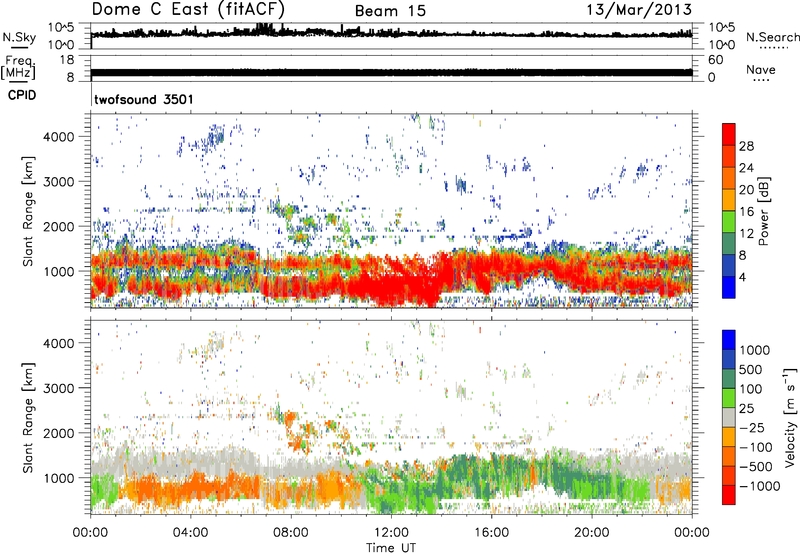Screen dimensions: 800x554
Task: Click the '18' frequency axis label
Action: [x=67, y=60]
